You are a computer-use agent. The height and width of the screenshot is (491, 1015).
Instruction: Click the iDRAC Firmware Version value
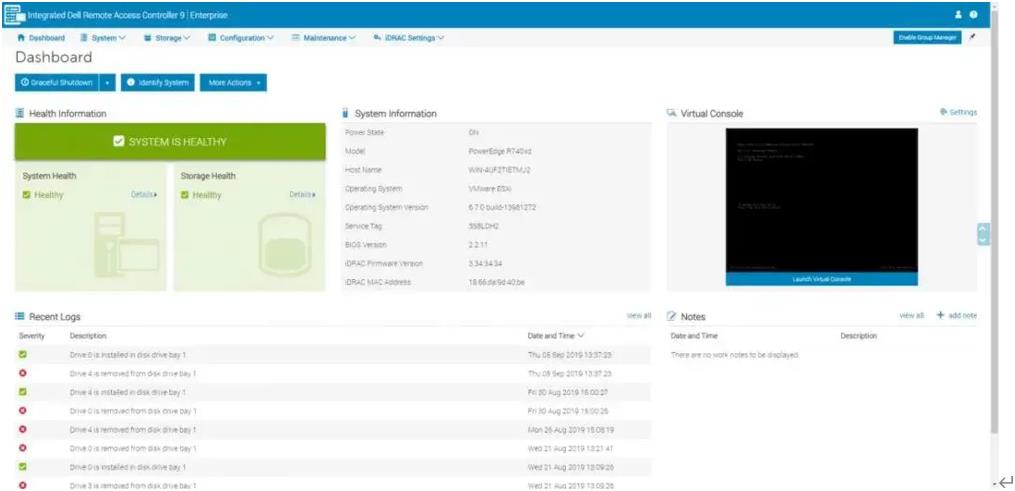click(x=485, y=263)
